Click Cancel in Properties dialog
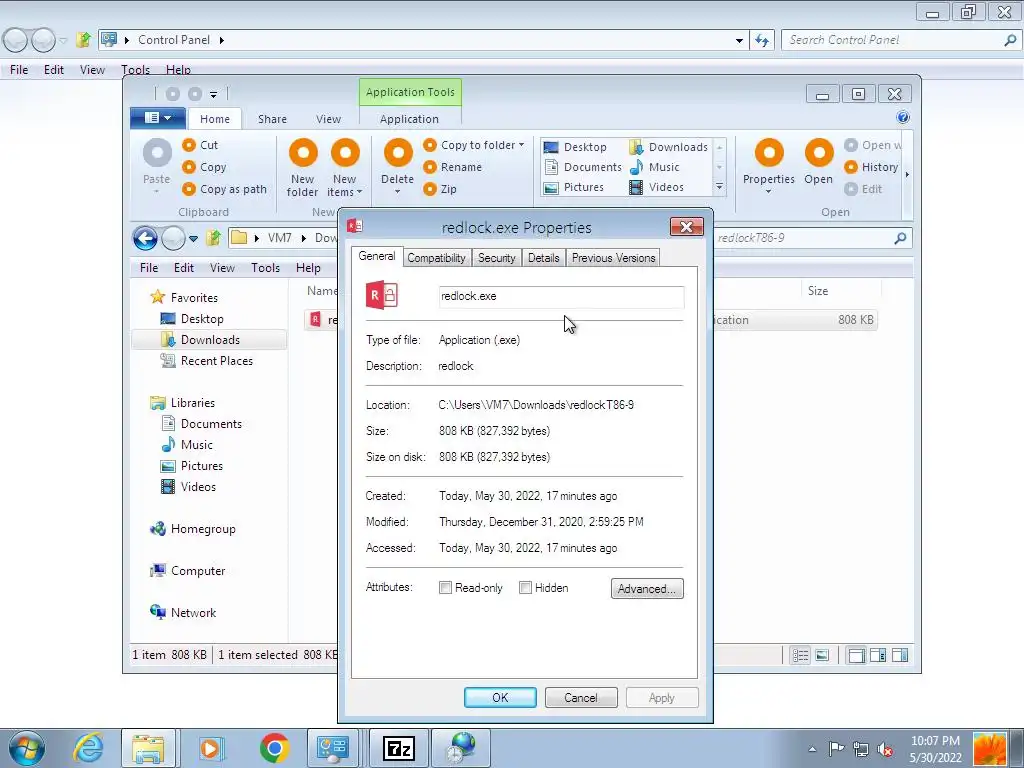 click(581, 697)
